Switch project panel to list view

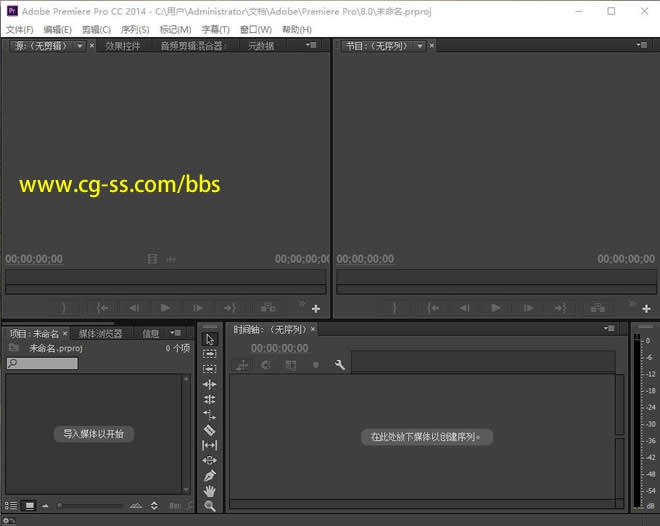tap(11, 506)
